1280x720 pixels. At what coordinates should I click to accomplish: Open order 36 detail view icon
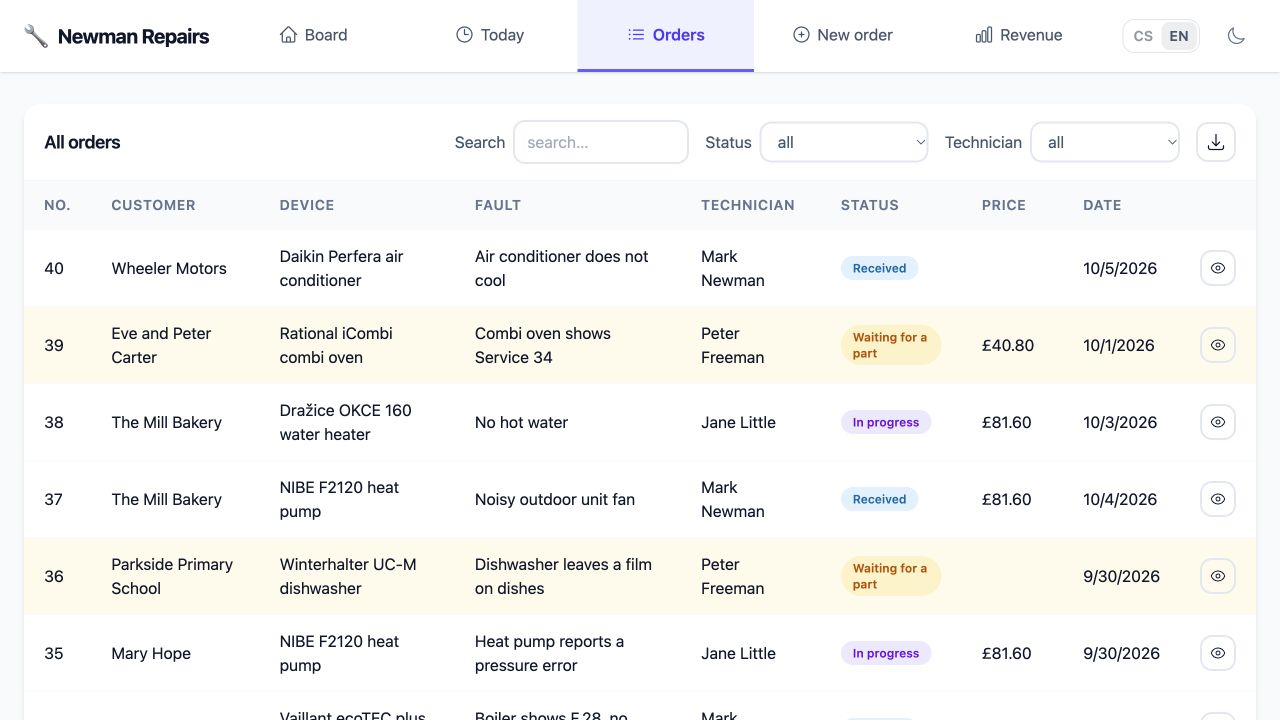coord(1218,576)
